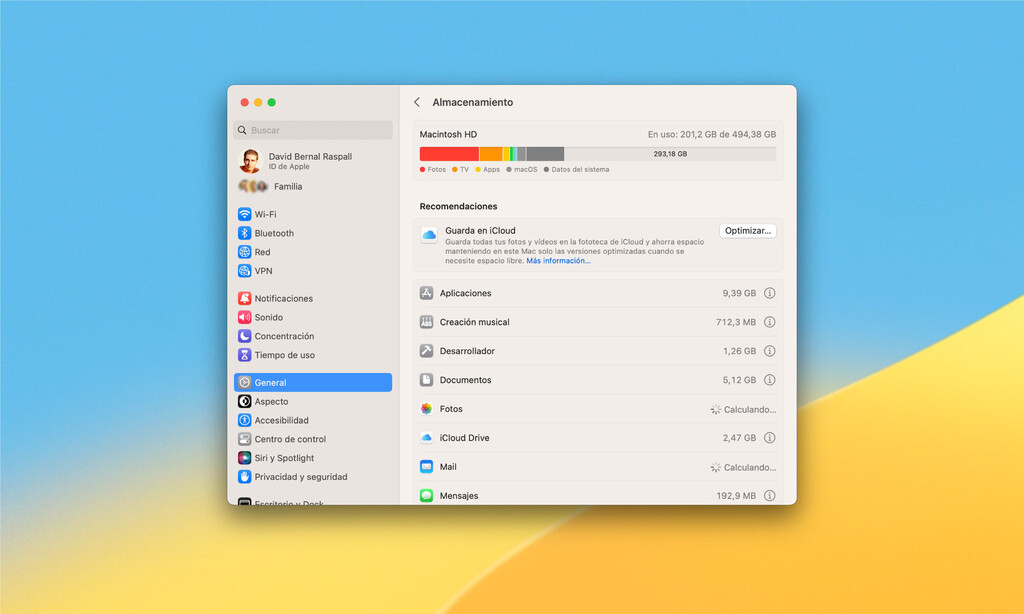
Task: Click 'En uso: 201,2 GB de 494,38 GB'
Action: pyautogui.click(x=712, y=135)
